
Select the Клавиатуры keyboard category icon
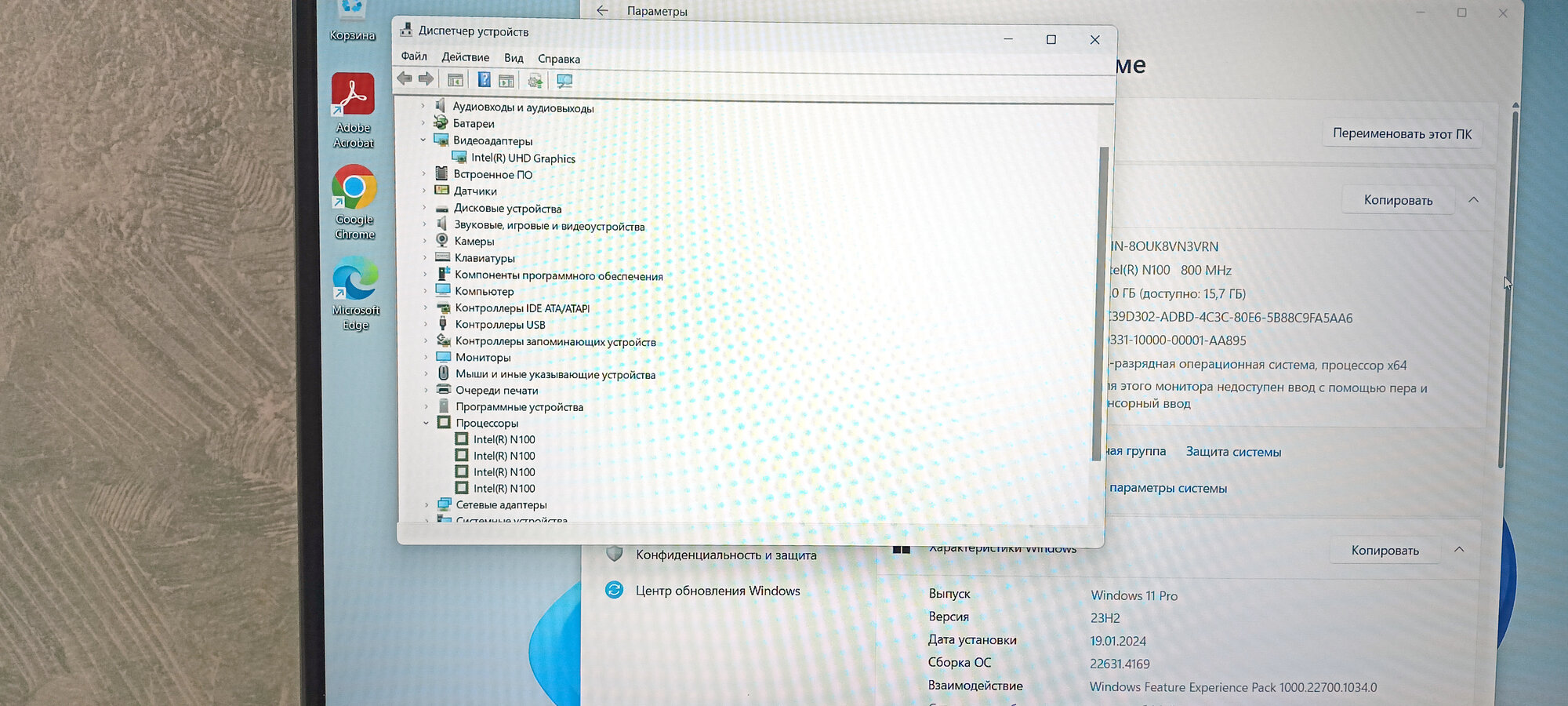tap(442, 257)
